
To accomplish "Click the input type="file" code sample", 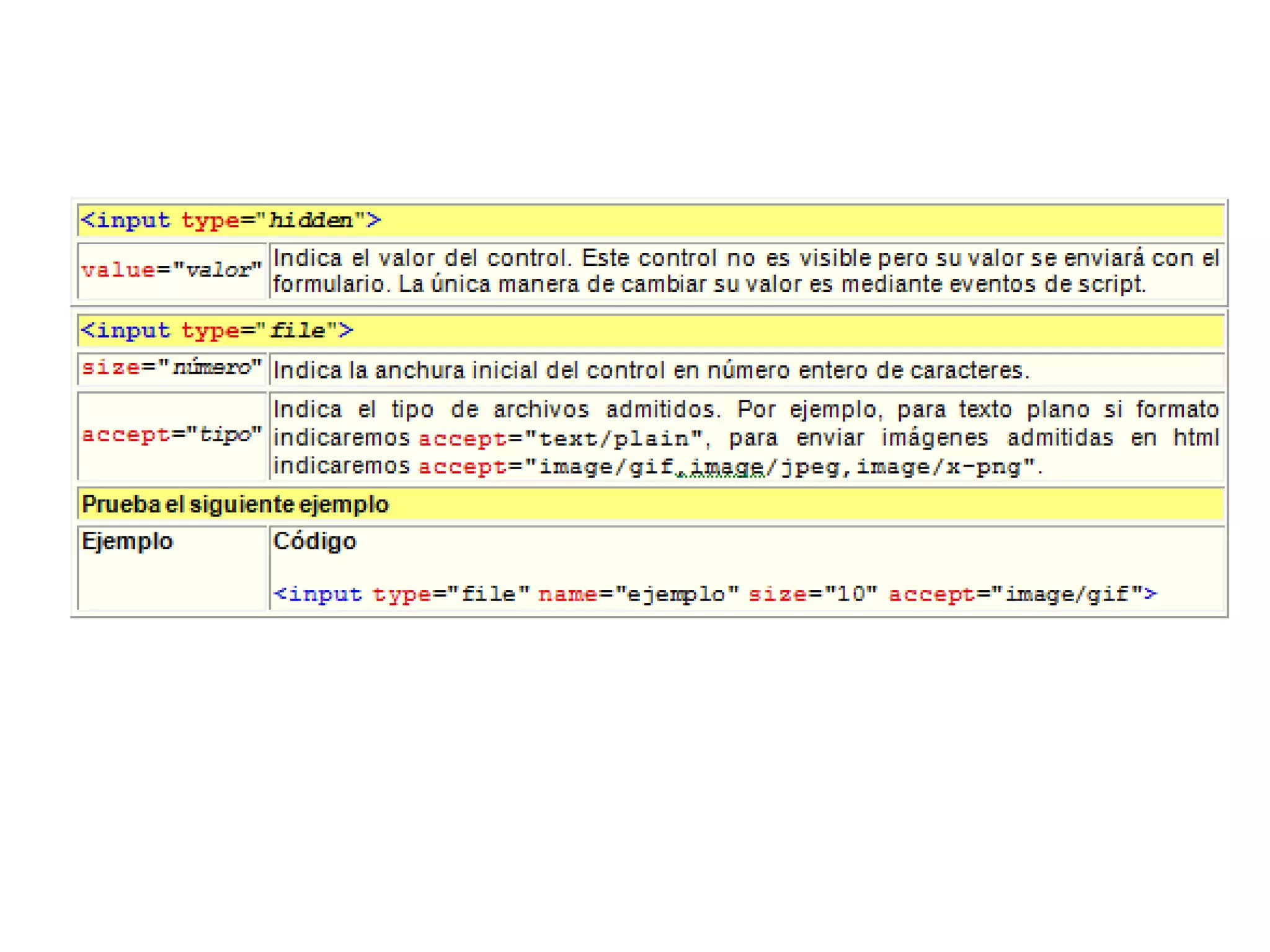I will pyautogui.click(x=402, y=594).
